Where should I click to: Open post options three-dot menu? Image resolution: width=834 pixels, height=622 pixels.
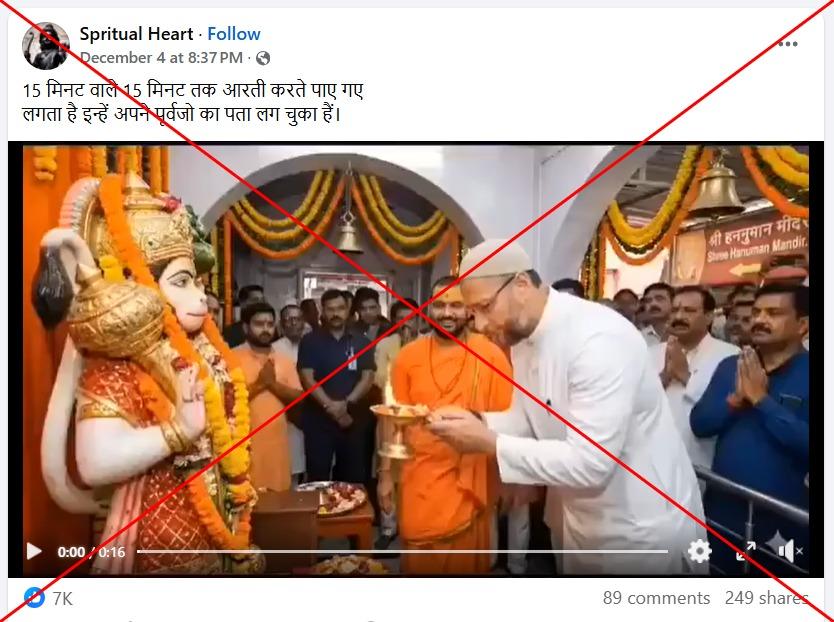pyautogui.click(x=788, y=44)
